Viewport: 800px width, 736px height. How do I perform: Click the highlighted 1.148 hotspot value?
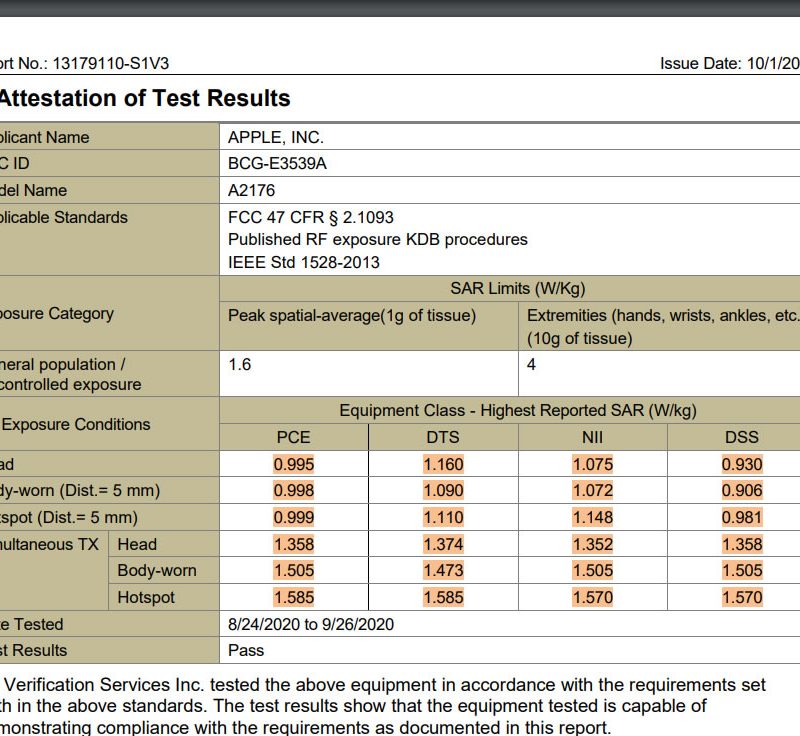pyautogui.click(x=592, y=517)
